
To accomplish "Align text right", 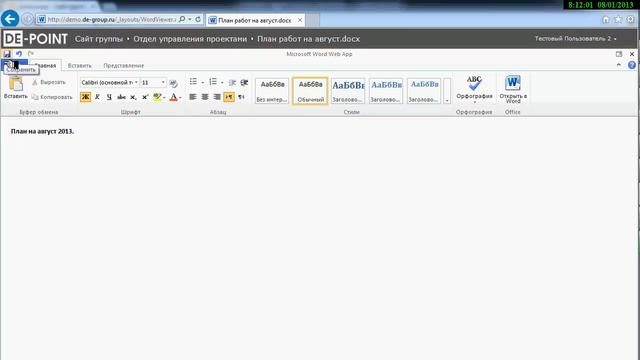I will coord(217,97).
